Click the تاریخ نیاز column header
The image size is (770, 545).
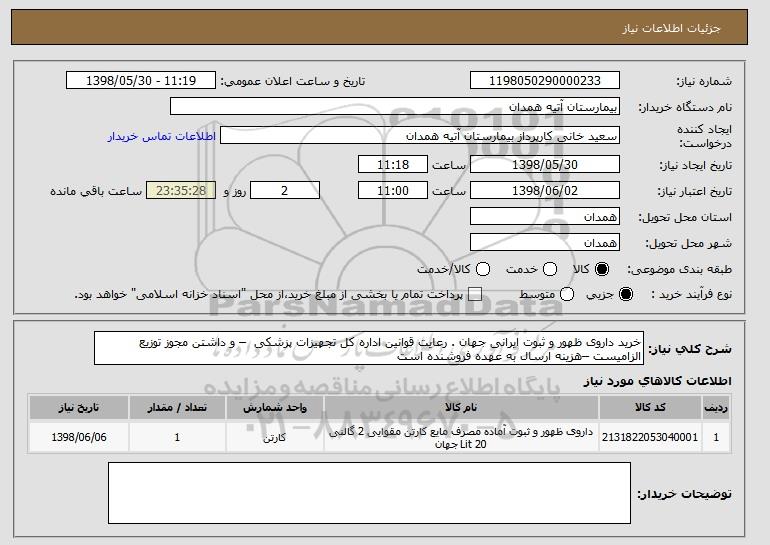pos(79,408)
